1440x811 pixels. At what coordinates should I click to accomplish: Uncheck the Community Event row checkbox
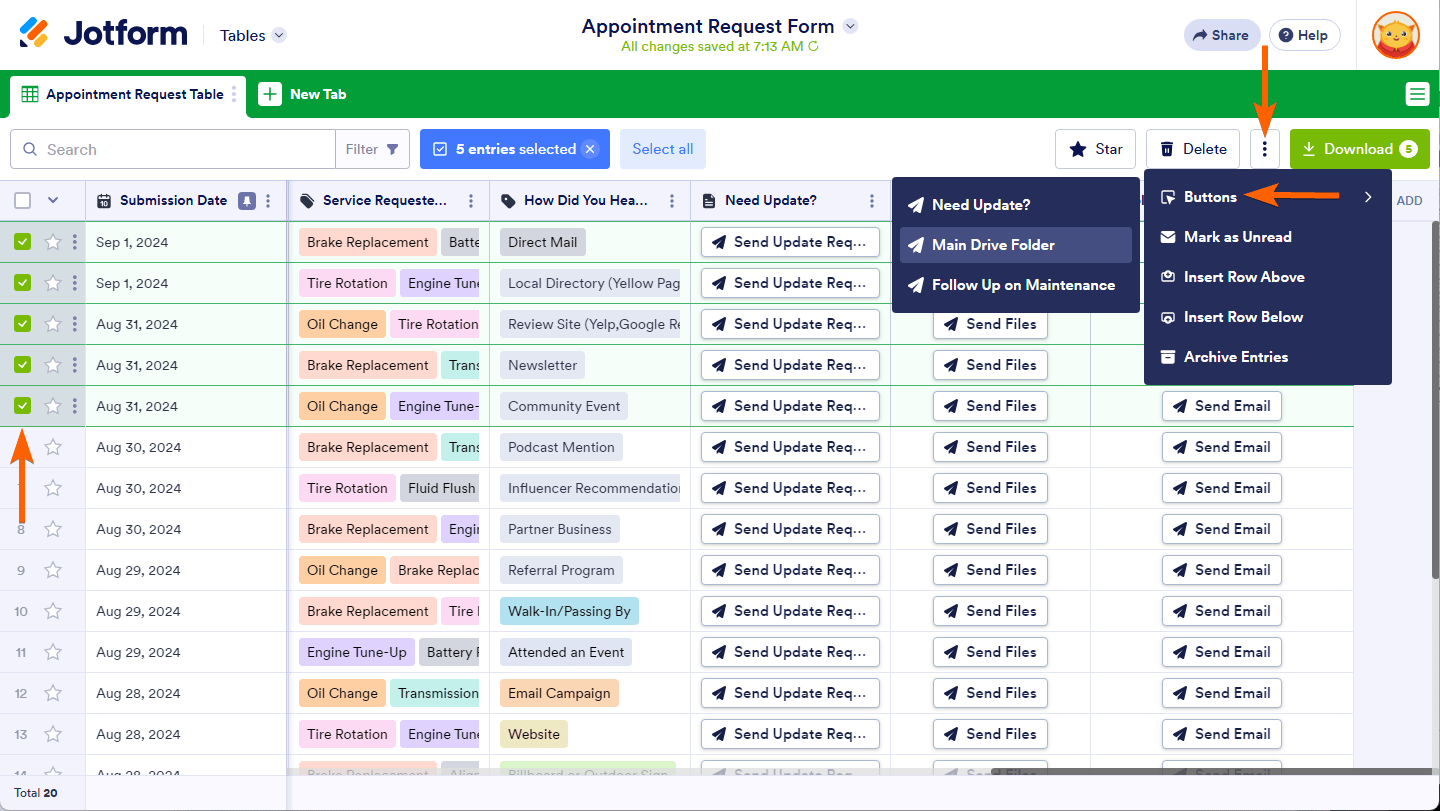tap(23, 406)
